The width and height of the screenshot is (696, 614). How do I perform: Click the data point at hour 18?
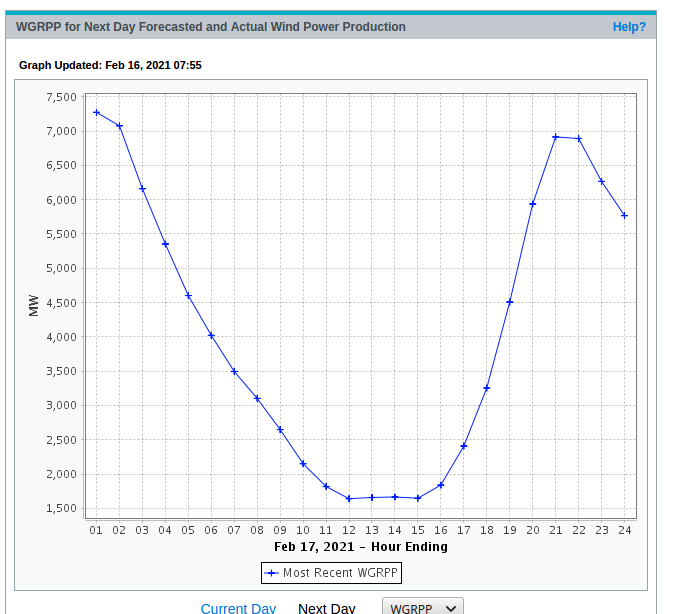click(487, 388)
